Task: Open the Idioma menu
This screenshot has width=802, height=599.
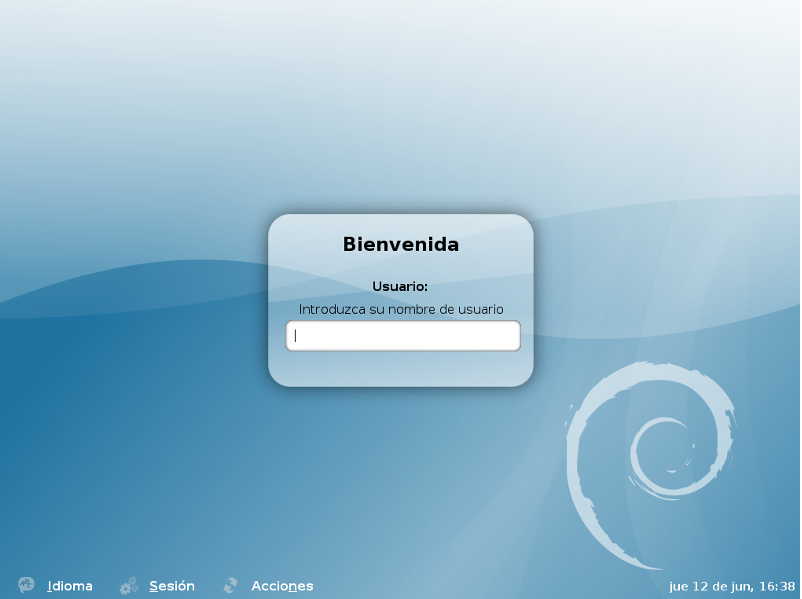Action: click(69, 585)
